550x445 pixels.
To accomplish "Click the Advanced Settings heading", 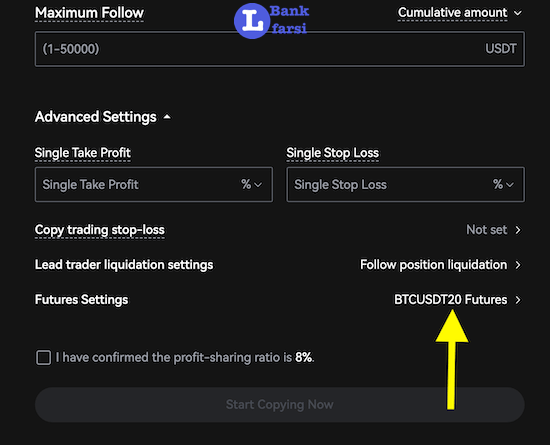I will point(95,117).
